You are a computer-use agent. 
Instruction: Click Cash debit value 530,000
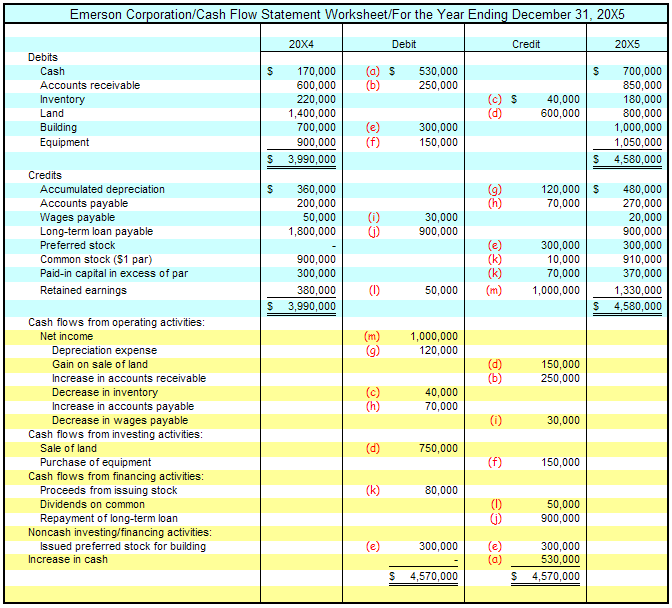tap(438, 71)
